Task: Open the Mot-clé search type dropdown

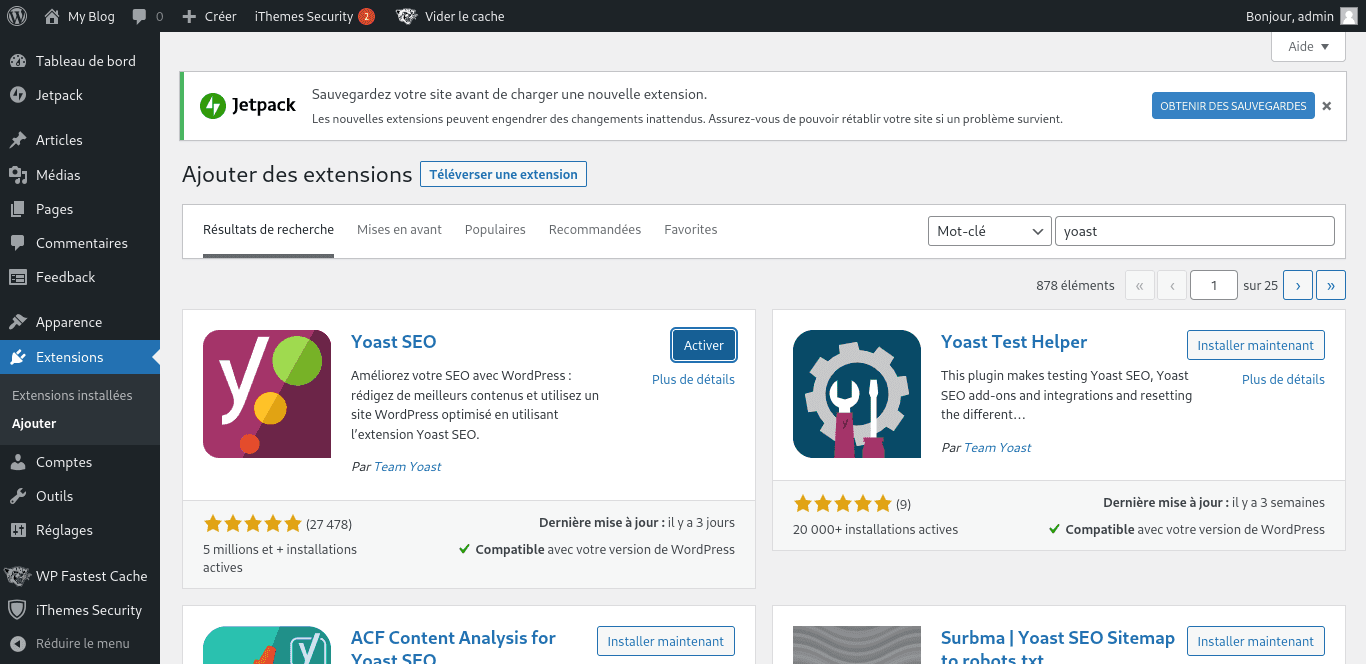Action: click(989, 231)
